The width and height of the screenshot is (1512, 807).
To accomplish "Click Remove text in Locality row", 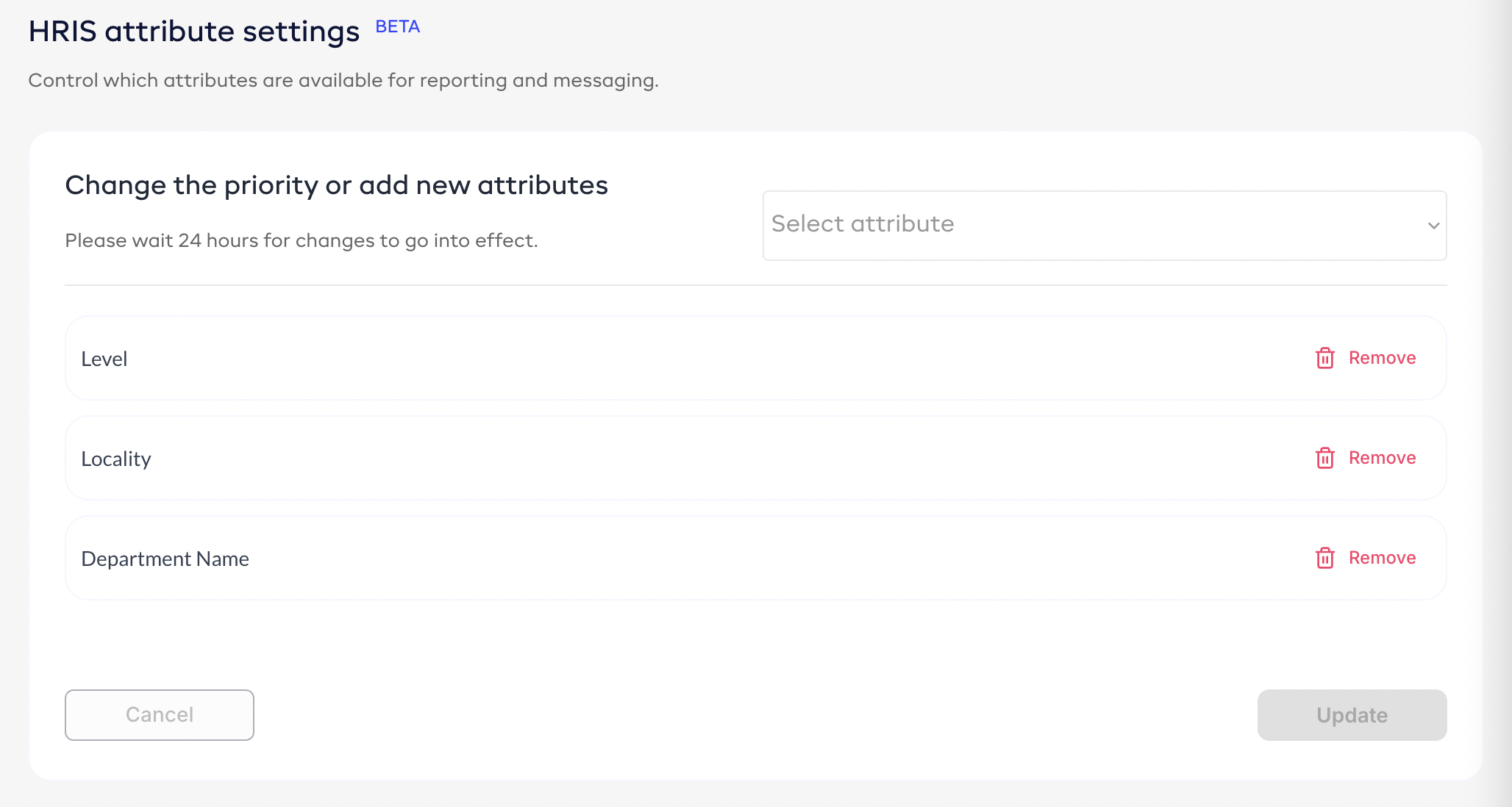I will point(1382,458).
